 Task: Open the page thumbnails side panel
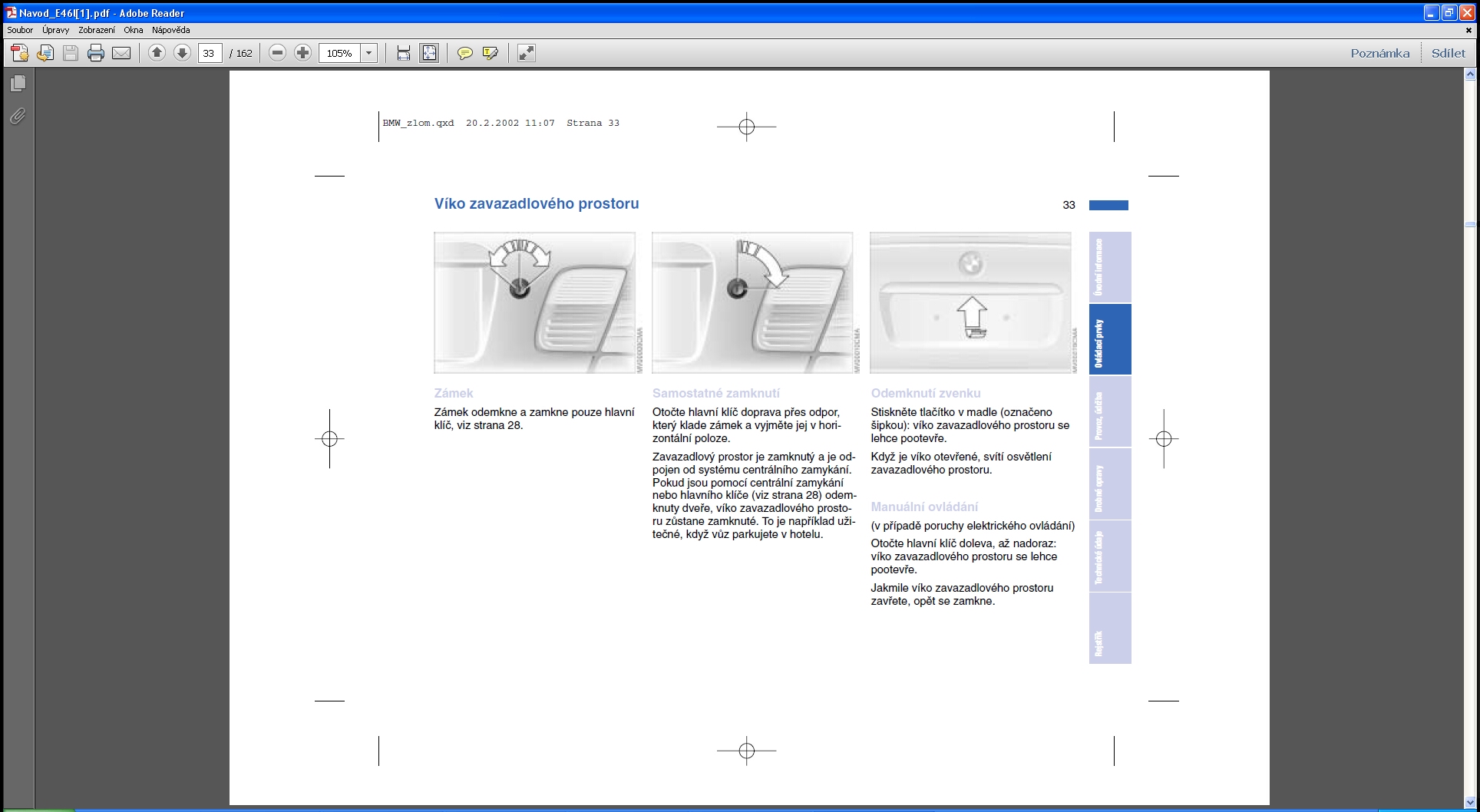tap(18, 83)
